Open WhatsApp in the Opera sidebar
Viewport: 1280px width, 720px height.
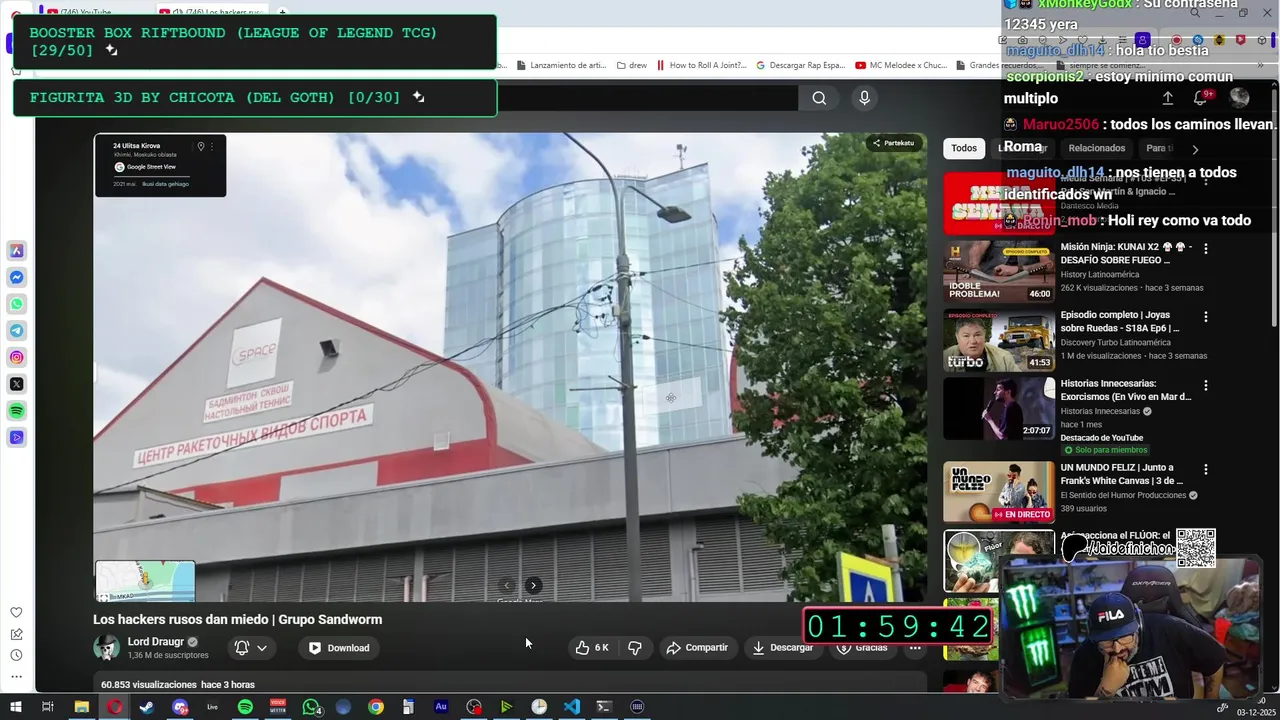click(x=17, y=304)
